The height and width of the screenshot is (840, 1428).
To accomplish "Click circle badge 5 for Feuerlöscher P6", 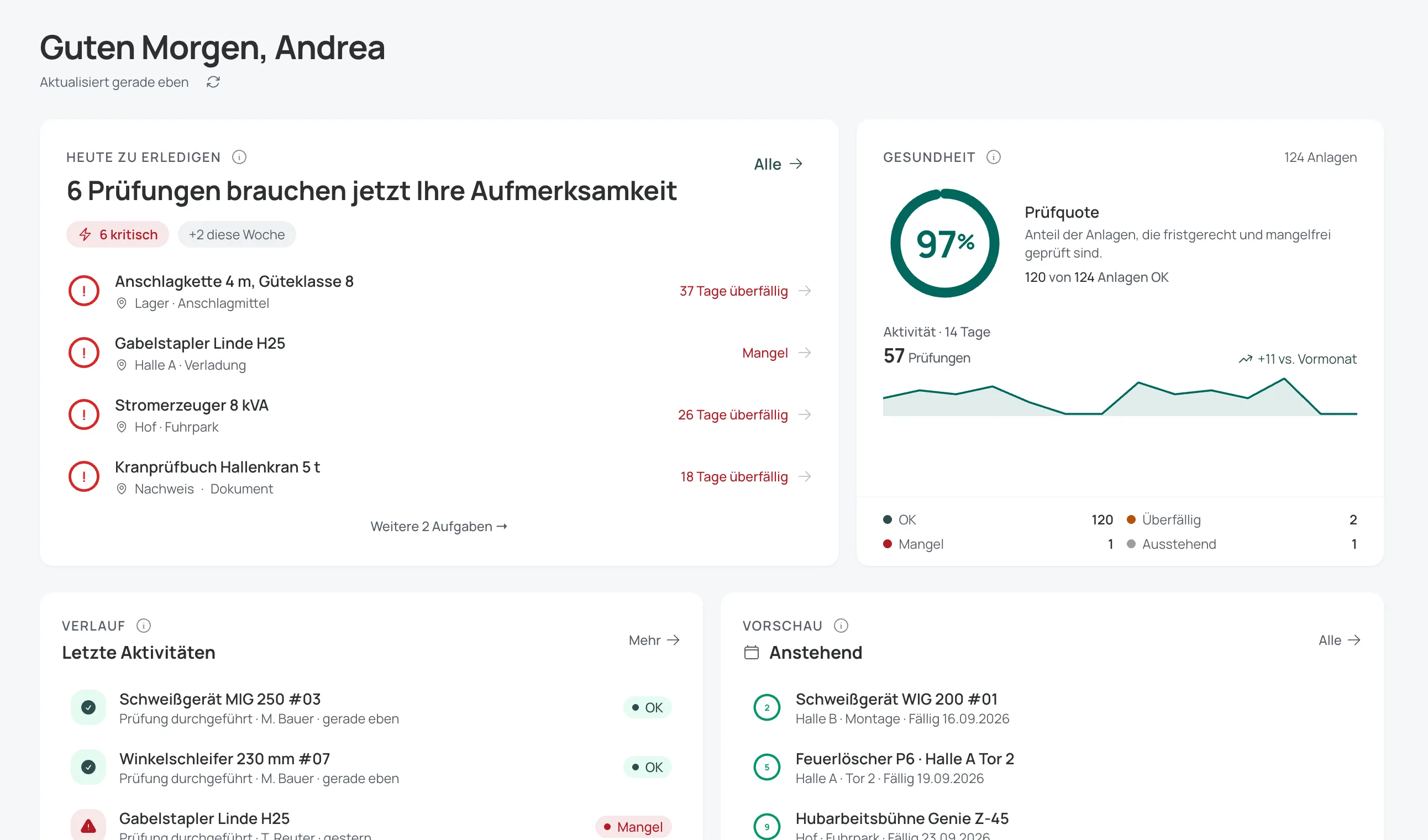I will [767, 767].
